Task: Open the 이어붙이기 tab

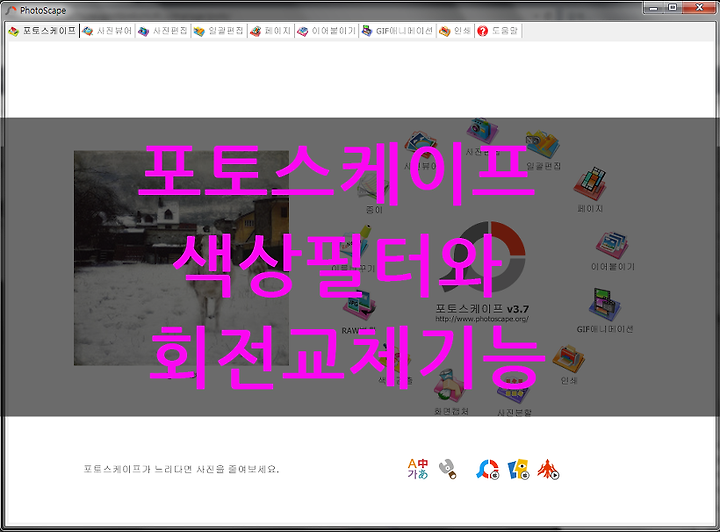Action: pyautogui.click(x=326, y=31)
